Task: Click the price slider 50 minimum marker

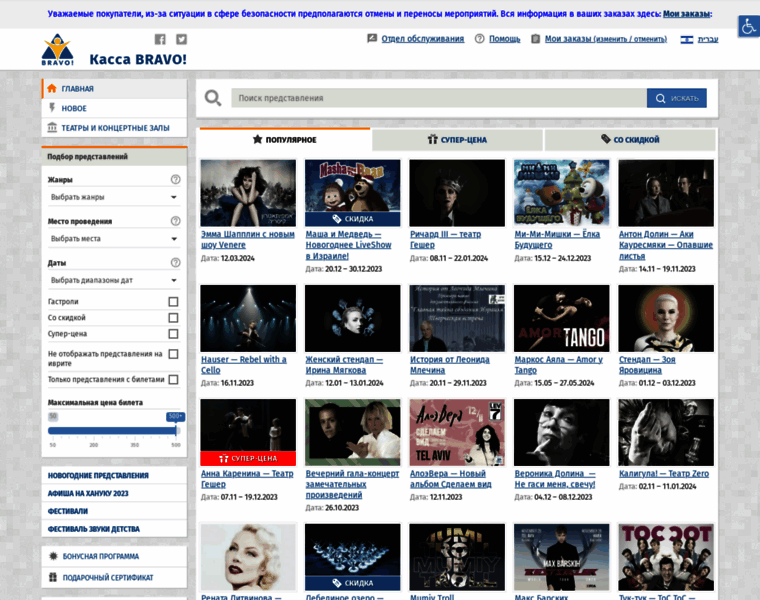Action: point(53,416)
